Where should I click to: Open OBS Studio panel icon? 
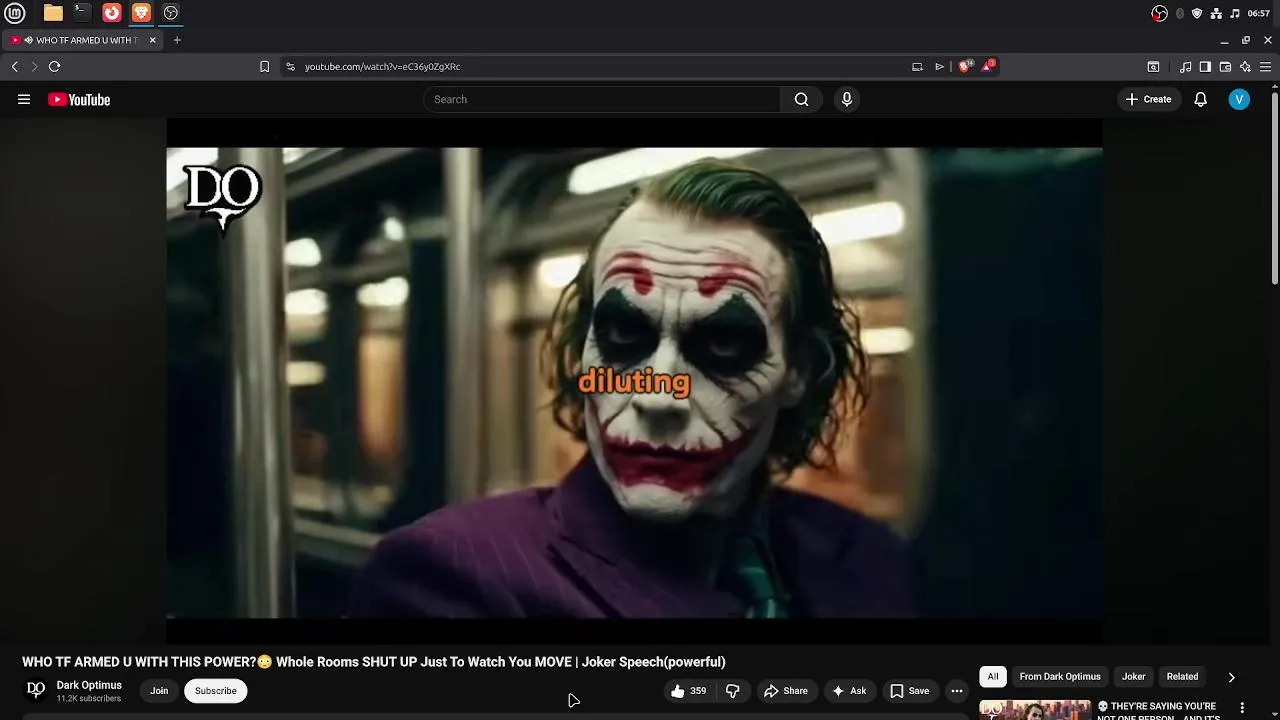171,13
